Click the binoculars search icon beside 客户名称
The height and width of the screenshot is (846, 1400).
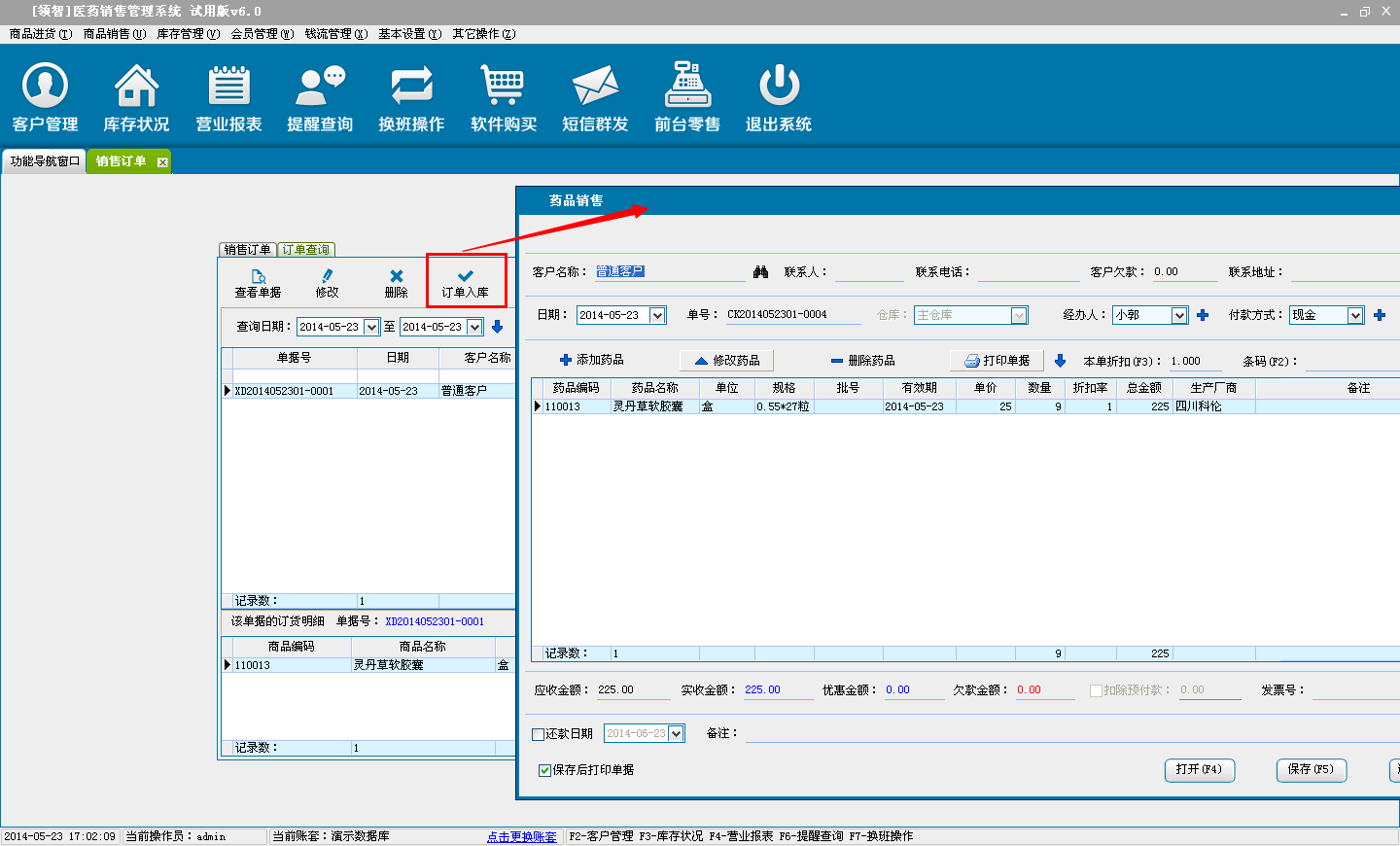pos(760,272)
